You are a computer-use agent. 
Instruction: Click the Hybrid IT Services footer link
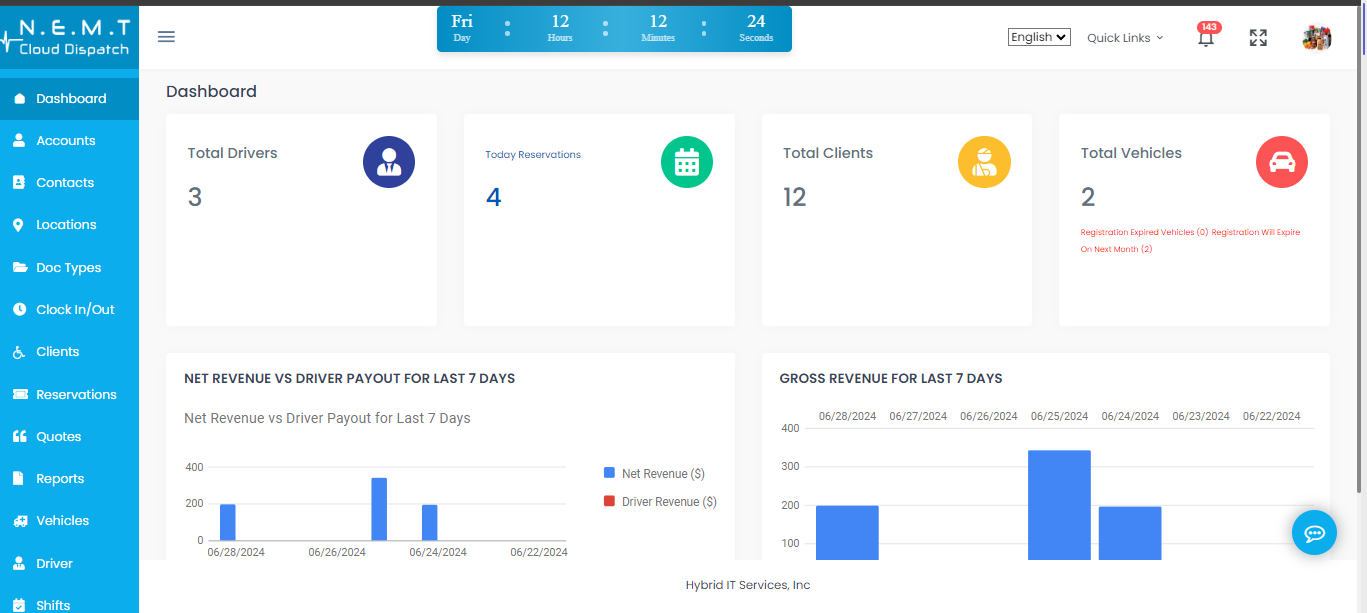pos(747,585)
